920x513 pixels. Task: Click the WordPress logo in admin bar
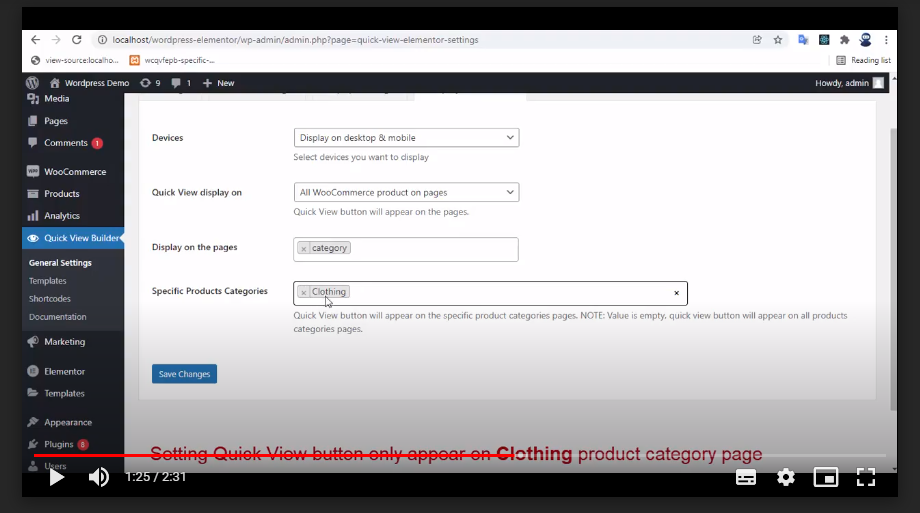pyautogui.click(x=32, y=83)
